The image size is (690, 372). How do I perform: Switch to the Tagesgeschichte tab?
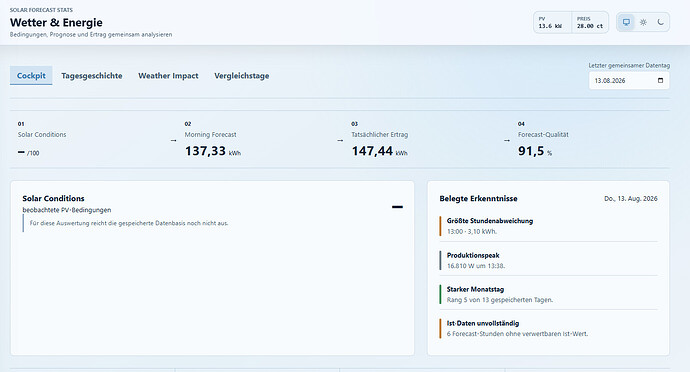(92, 76)
